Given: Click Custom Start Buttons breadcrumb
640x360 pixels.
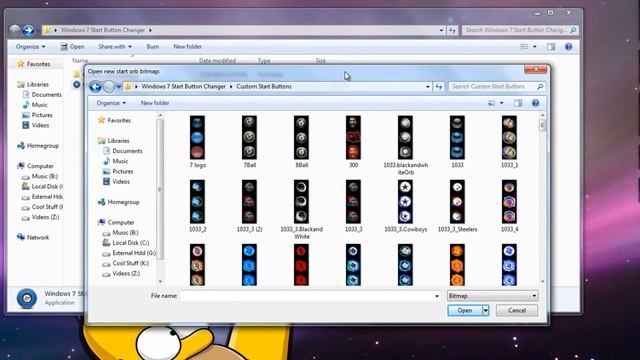Looking at the screenshot, I should click(x=264, y=87).
